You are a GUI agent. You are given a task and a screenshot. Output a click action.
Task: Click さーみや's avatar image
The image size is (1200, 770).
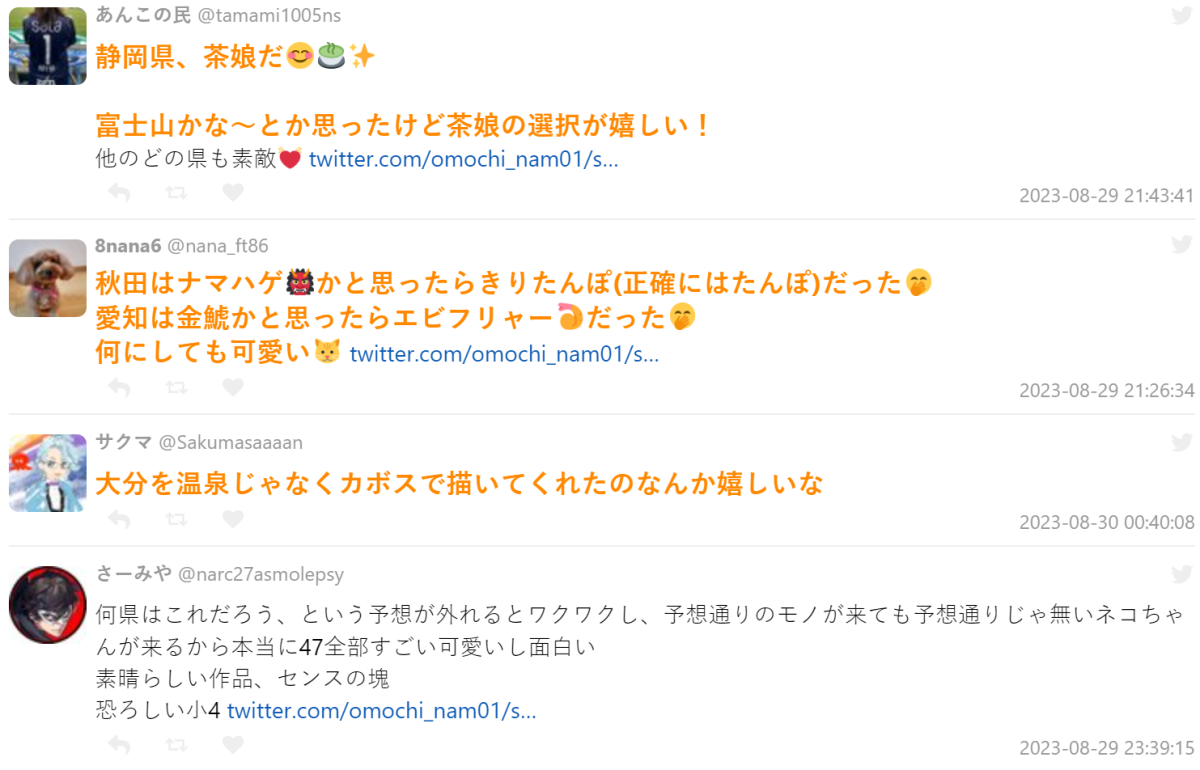(x=48, y=605)
